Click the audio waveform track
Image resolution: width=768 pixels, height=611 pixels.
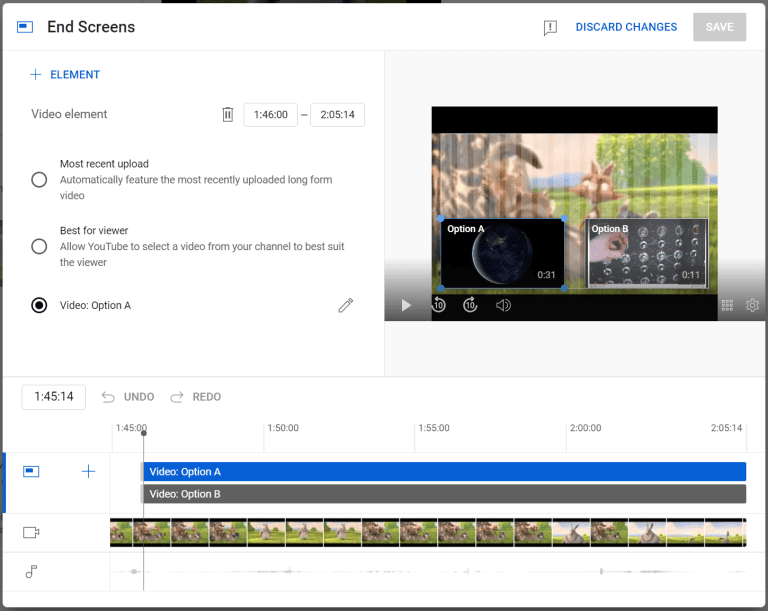[x=428, y=571]
